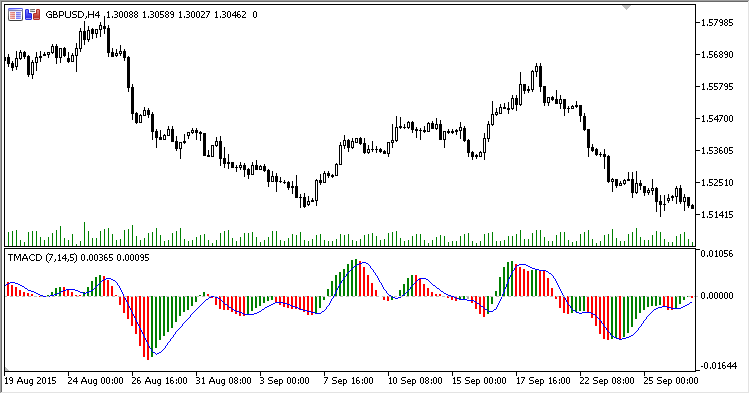The image size is (750, 394).
Task: Click indicator zero level 0.00000
Action: click(717, 296)
